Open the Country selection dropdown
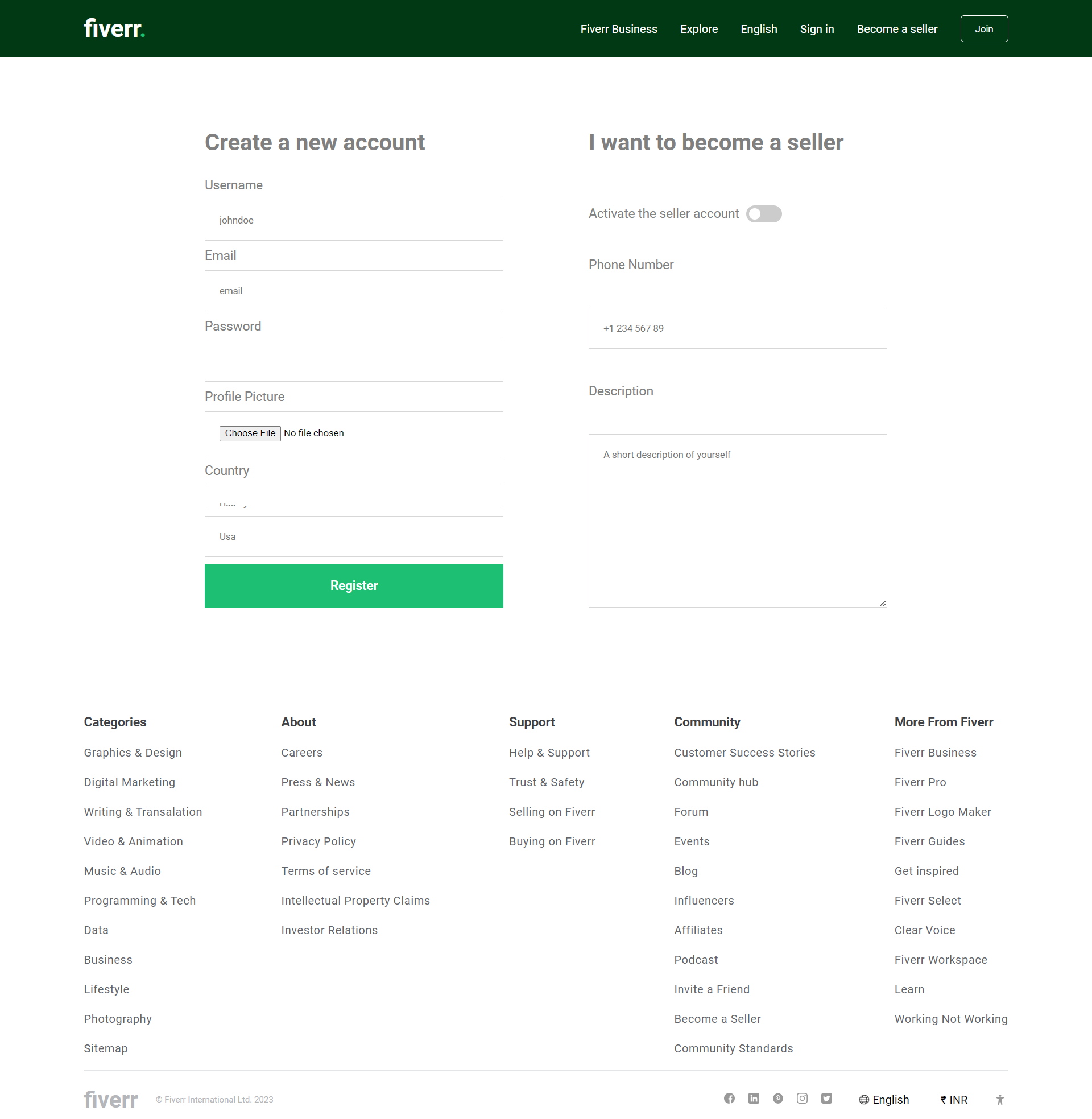The width and height of the screenshot is (1092, 1119). pyautogui.click(x=354, y=500)
